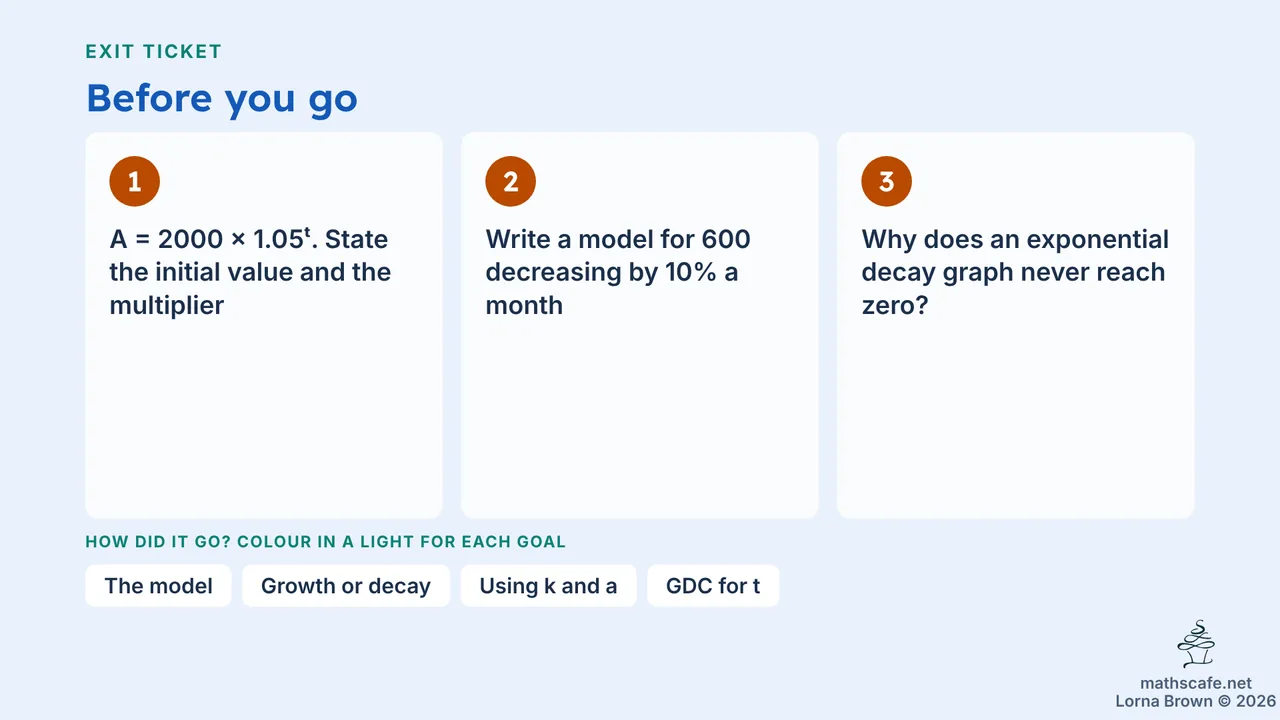This screenshot has height=720, width=1280.
Task: Click the EXIT TICKET heading label
Action: (x=154, y=51)
